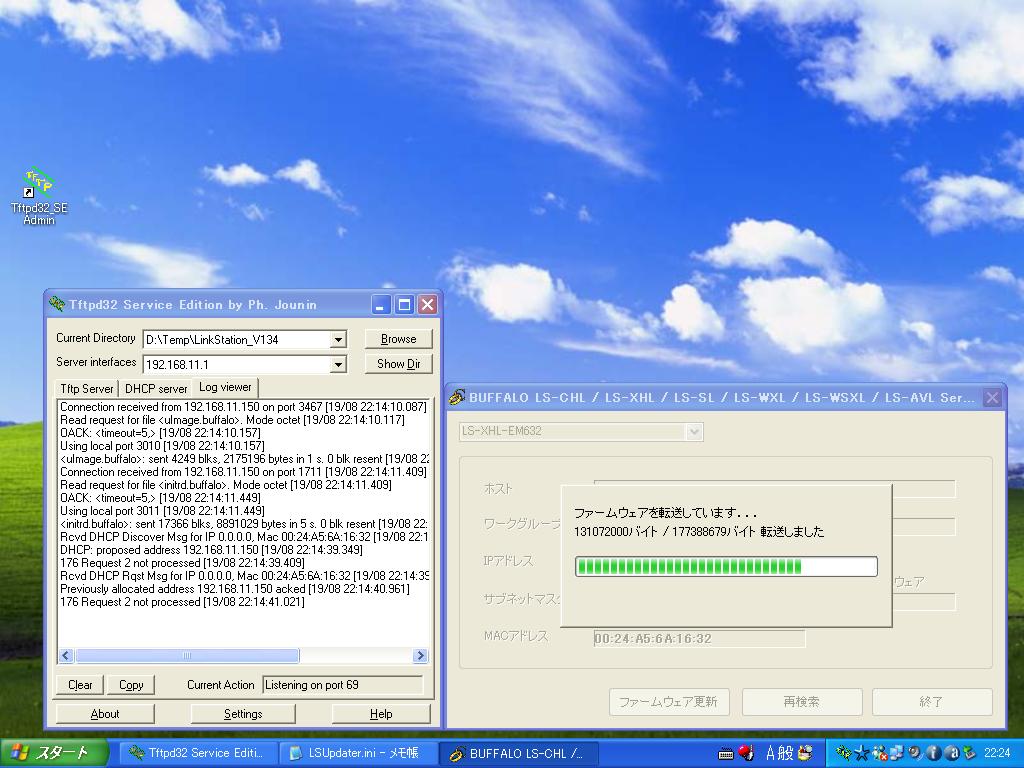This screenshot has height=768, width=1024.
Task: Click the firmware transfer progress bar
Action: coord(726,566)
